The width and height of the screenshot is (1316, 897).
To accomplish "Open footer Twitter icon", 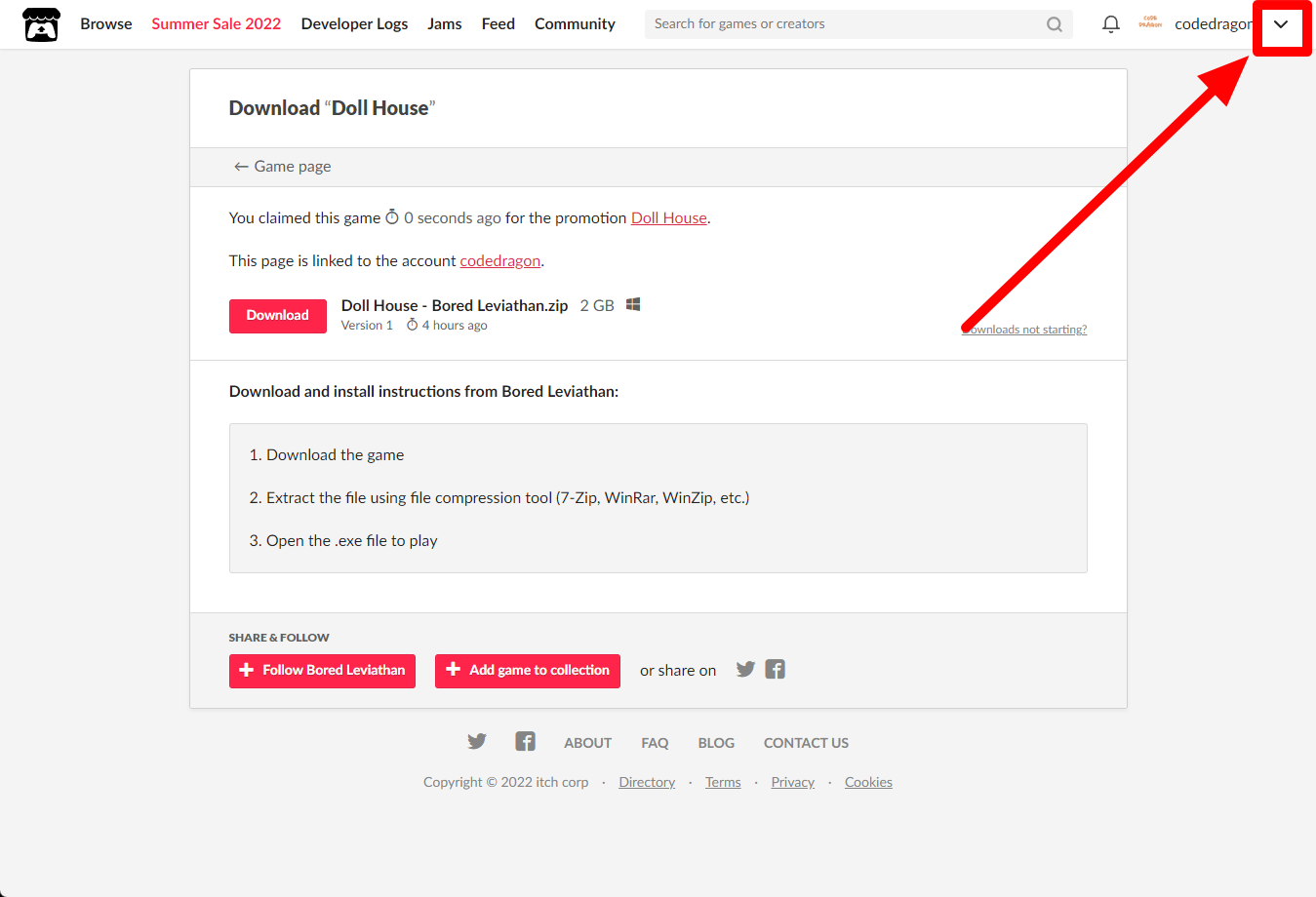I will 477,742.
